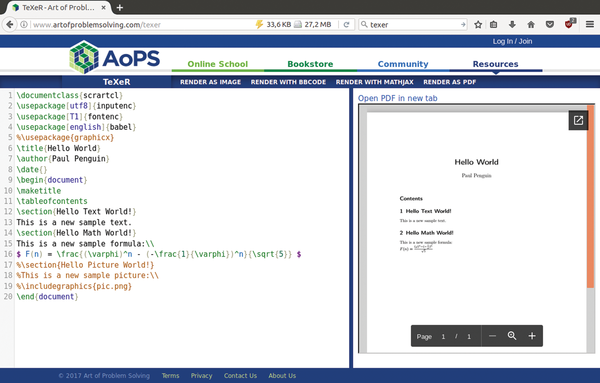600x383 pixels.
Task: Click the \title{Hello World} line
Action: pyautogui.click(x=59, y=148)
